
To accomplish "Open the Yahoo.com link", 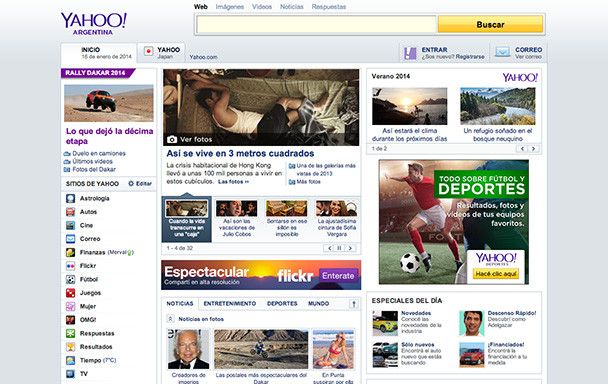I will tap(203, 57).
